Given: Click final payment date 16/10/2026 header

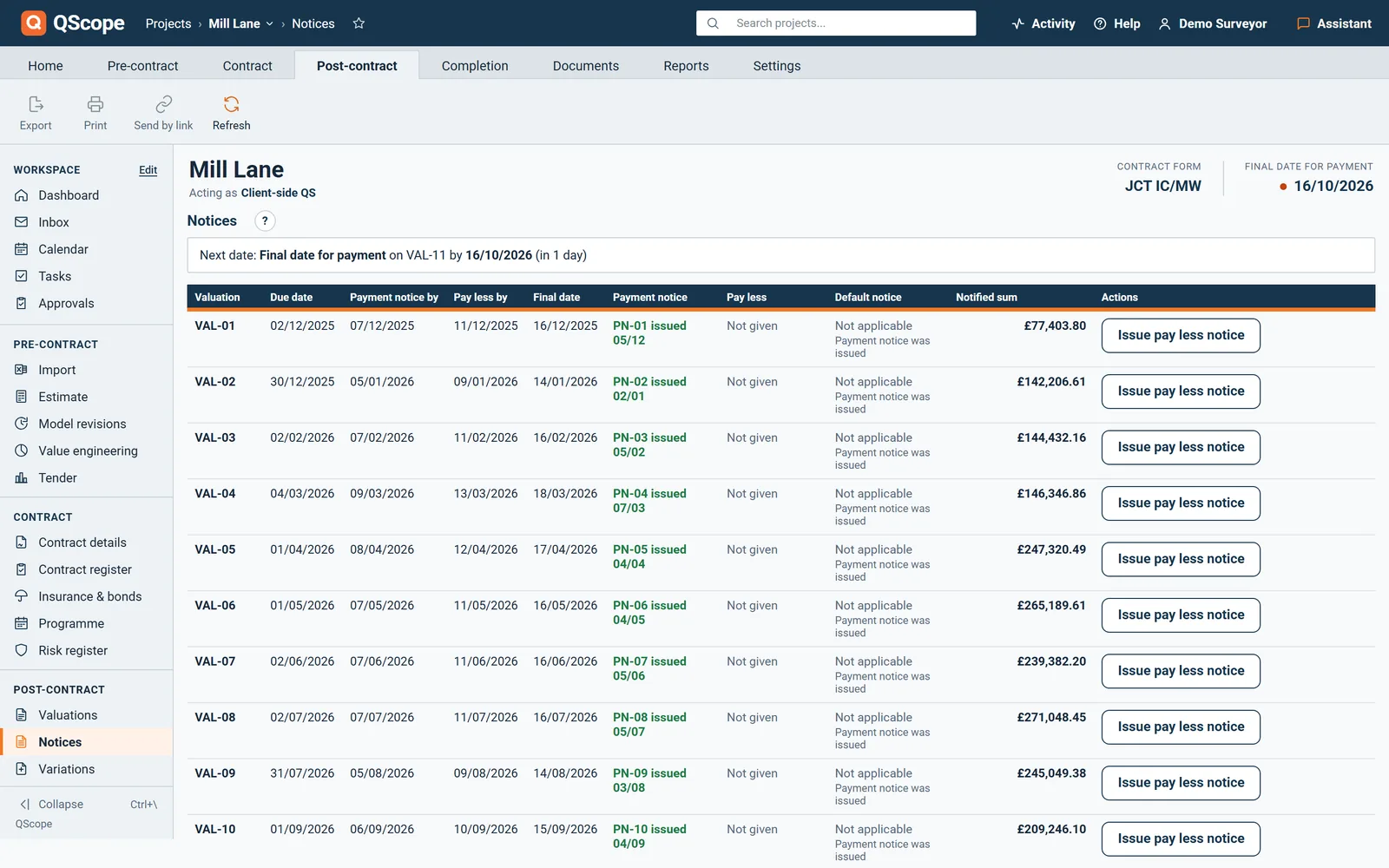Looking at the screenshot, I should pyautogui.click(x=1333, y=186).
